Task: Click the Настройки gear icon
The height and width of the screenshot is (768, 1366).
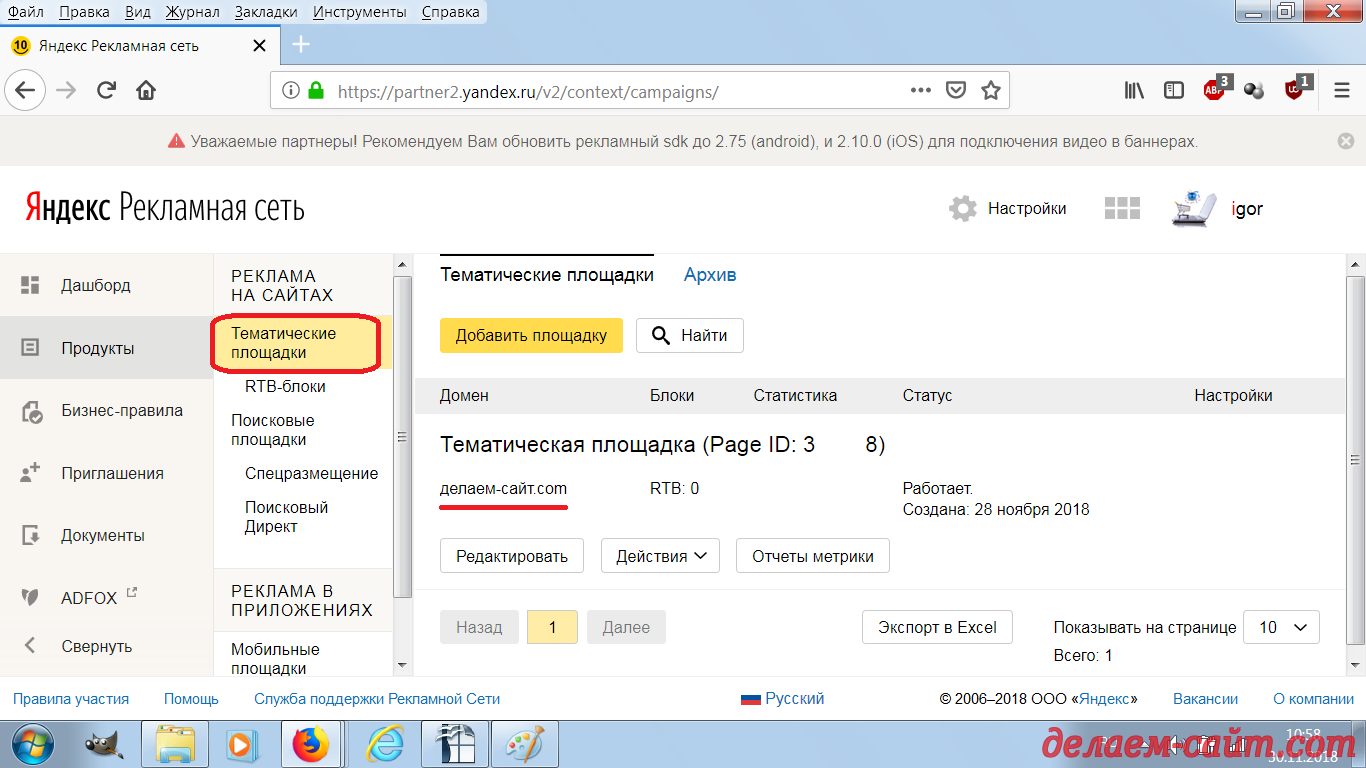Action: (963, 209)
